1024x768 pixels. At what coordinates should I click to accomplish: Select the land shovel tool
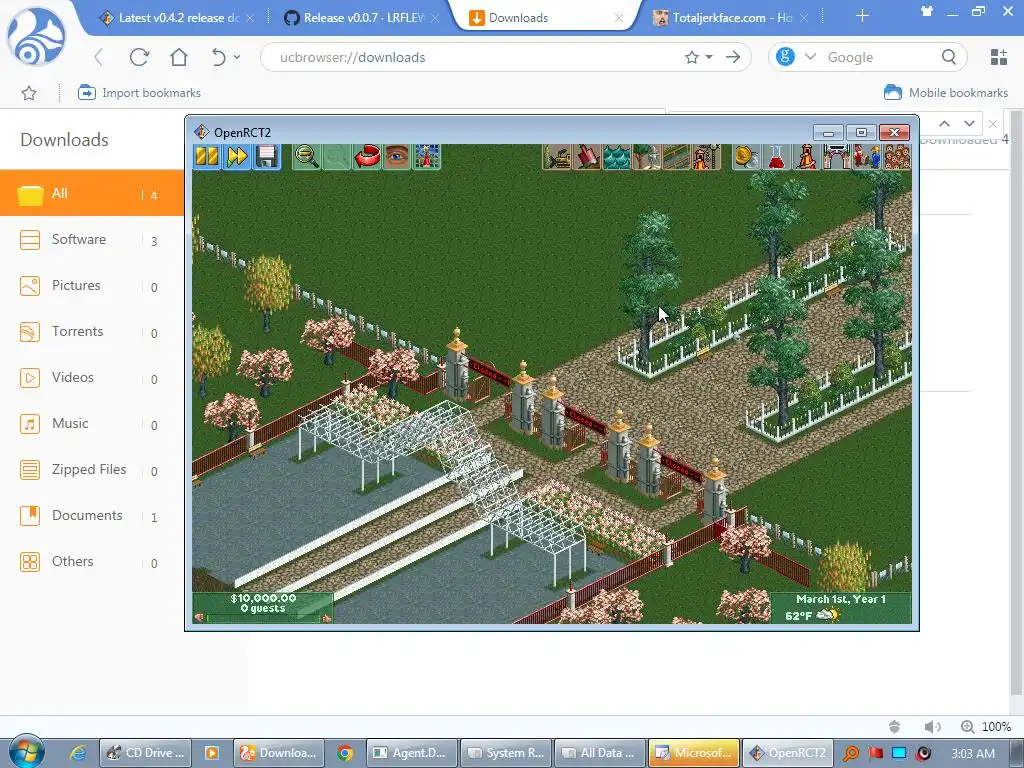(587, 157)
